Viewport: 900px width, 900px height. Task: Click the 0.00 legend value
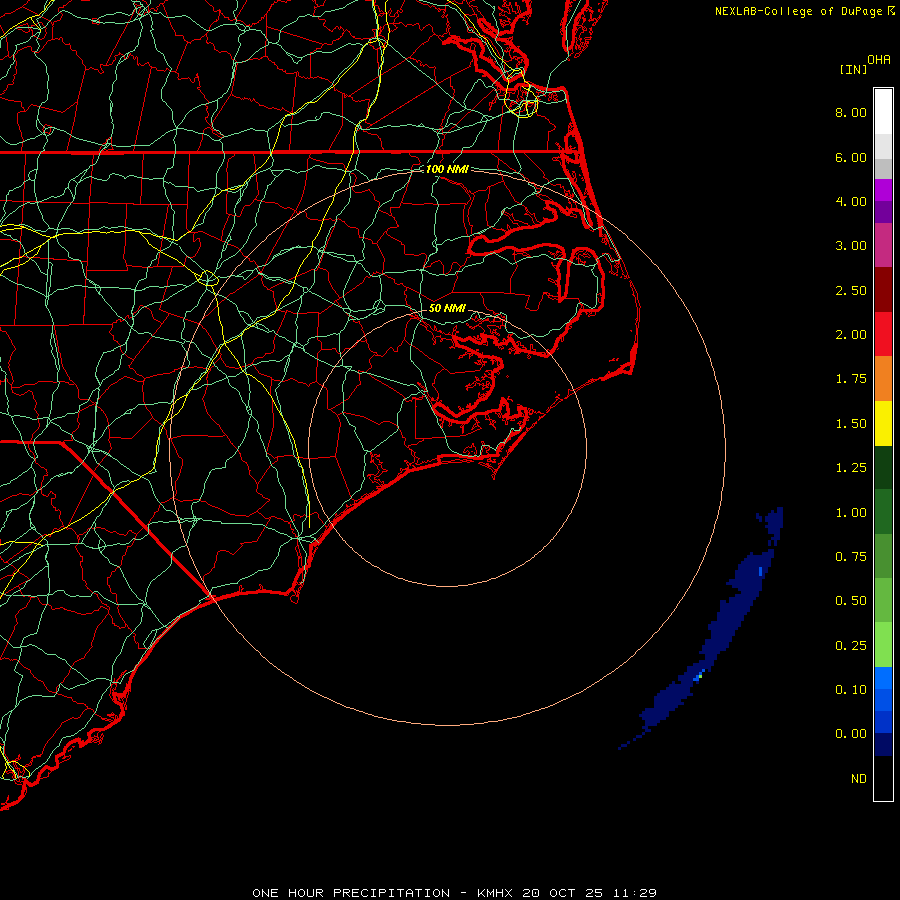pos(851,734)
